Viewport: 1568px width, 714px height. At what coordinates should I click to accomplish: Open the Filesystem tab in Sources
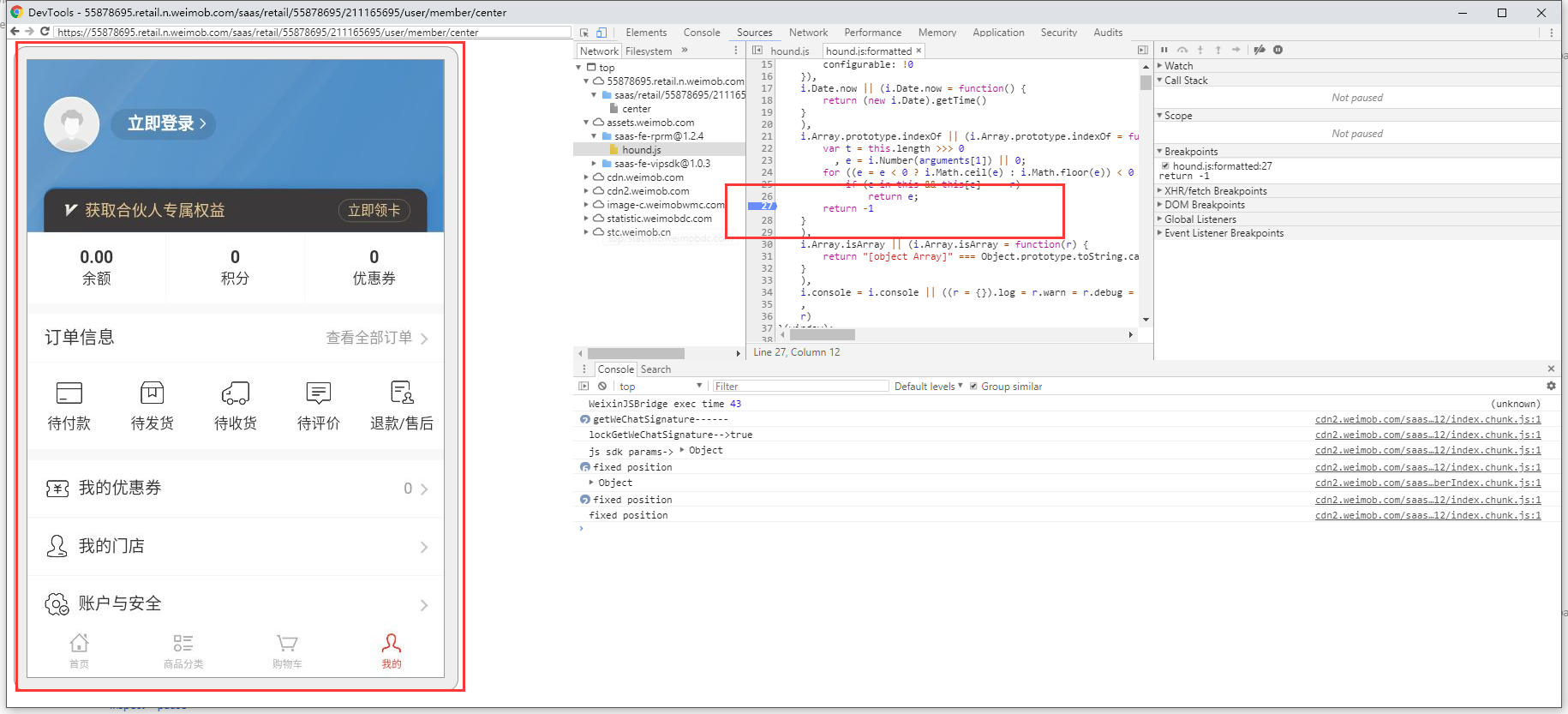(649, 51)
